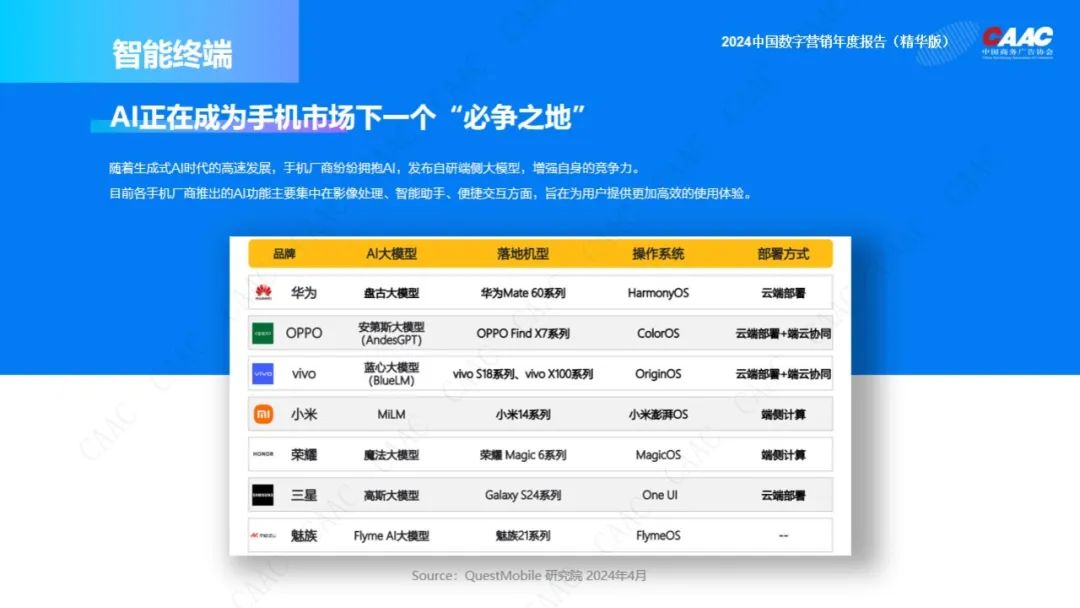Viewport: 1080px width, 608px height.
Task: Click the vivo brand name text
Action: 304,374
